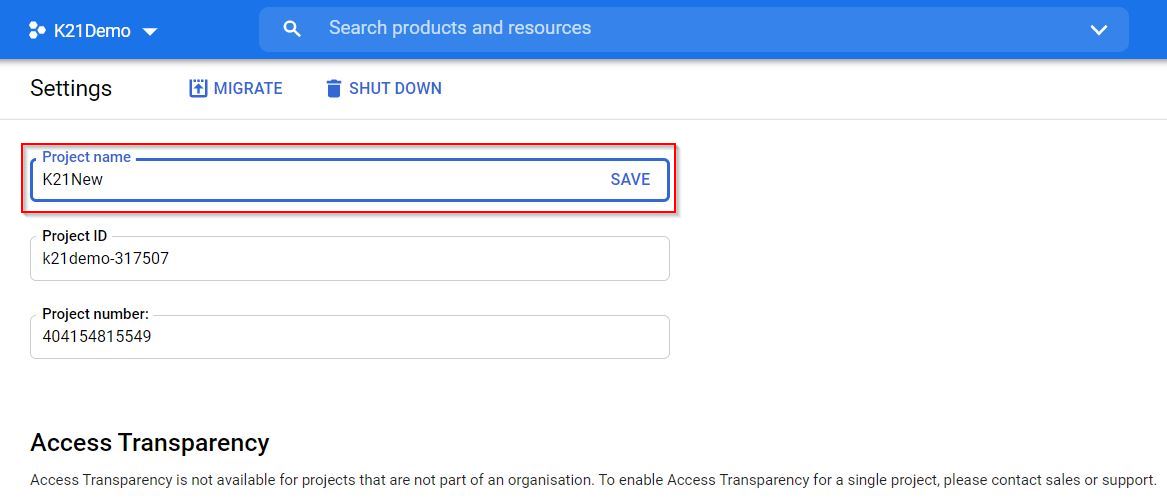1167x499 pixels.
Task: Click the "Project number:" field label
Action: pos(95,314)
